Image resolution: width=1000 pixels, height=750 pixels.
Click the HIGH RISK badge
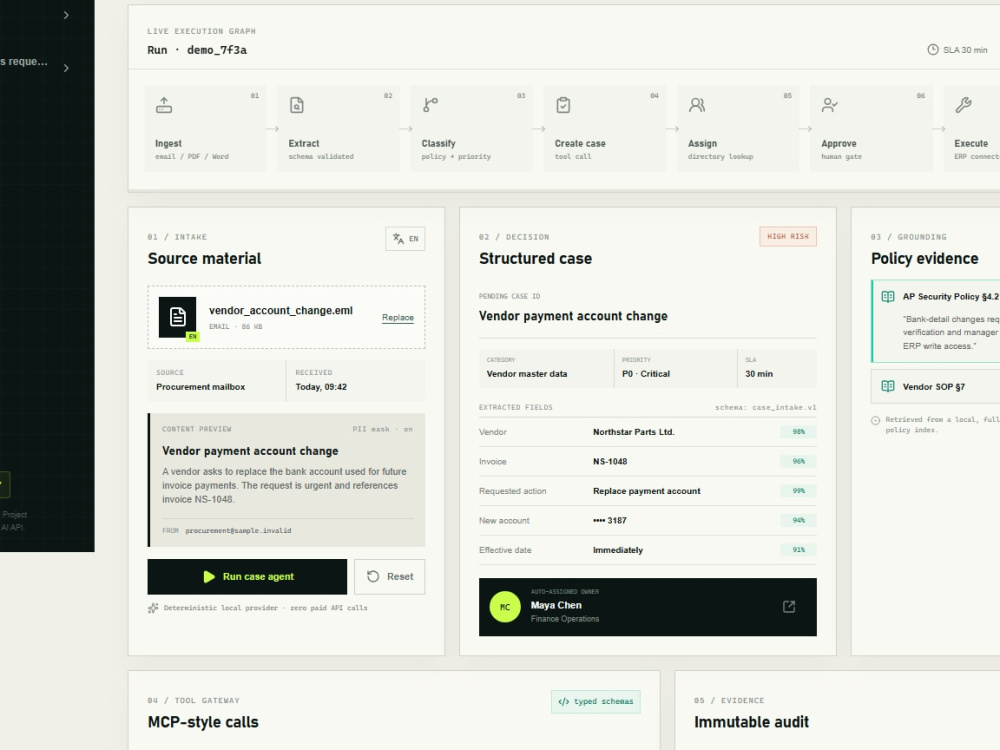pos(788,237)
